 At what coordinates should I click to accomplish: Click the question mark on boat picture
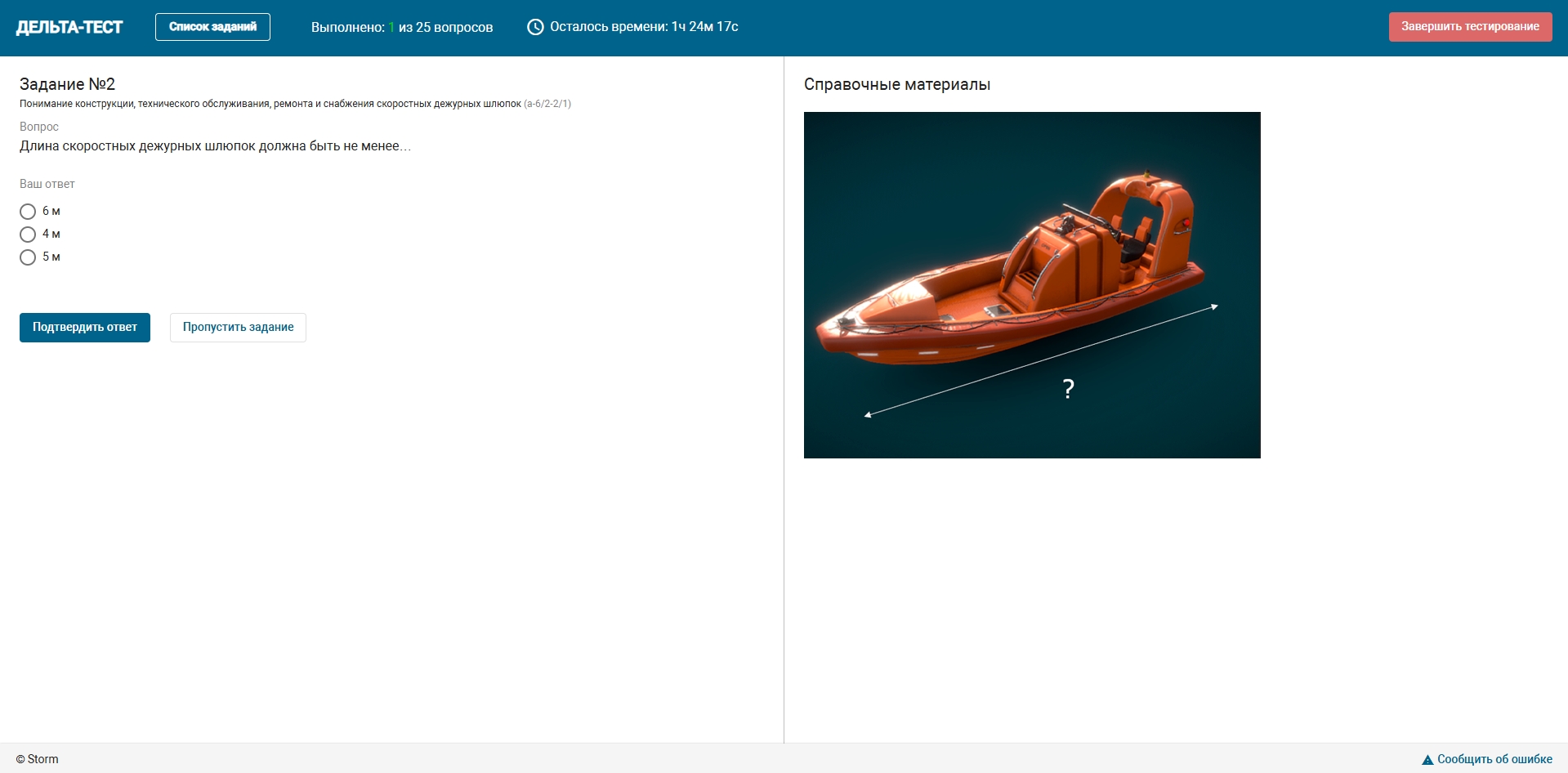click(x=1068, y=389)
